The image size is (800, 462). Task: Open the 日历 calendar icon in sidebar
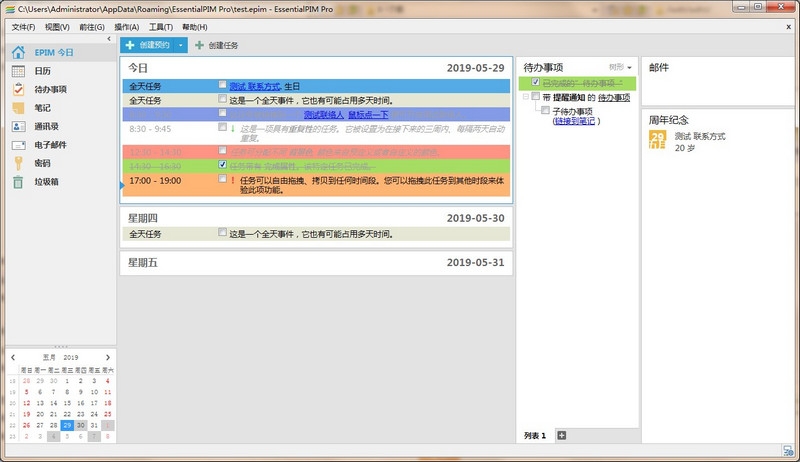18,71
